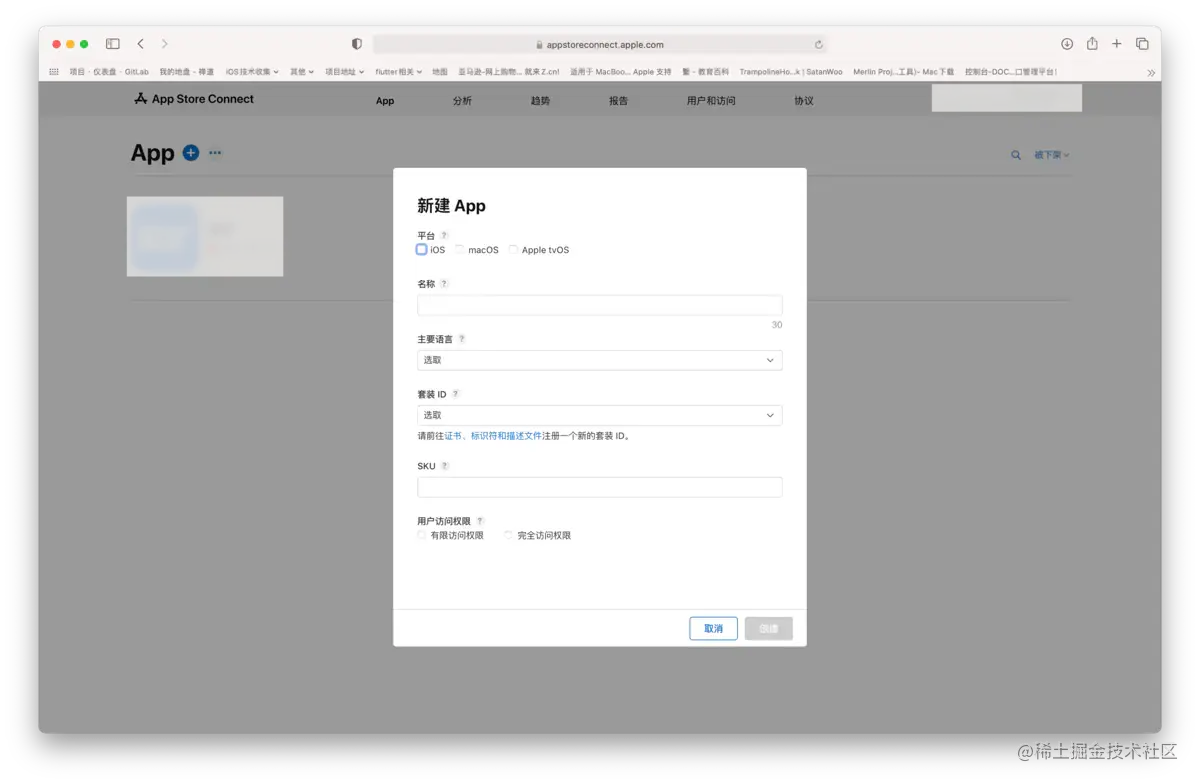Click the search magnifier icon on App page
Screen dimensions: 1200x784
1016,155
